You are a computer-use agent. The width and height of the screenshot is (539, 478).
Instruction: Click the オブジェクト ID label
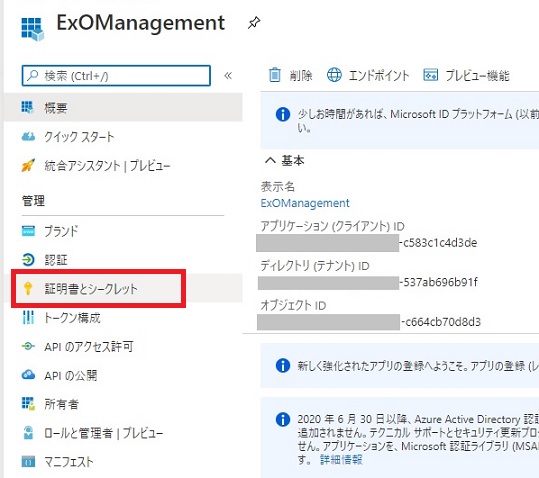[293, 305]
